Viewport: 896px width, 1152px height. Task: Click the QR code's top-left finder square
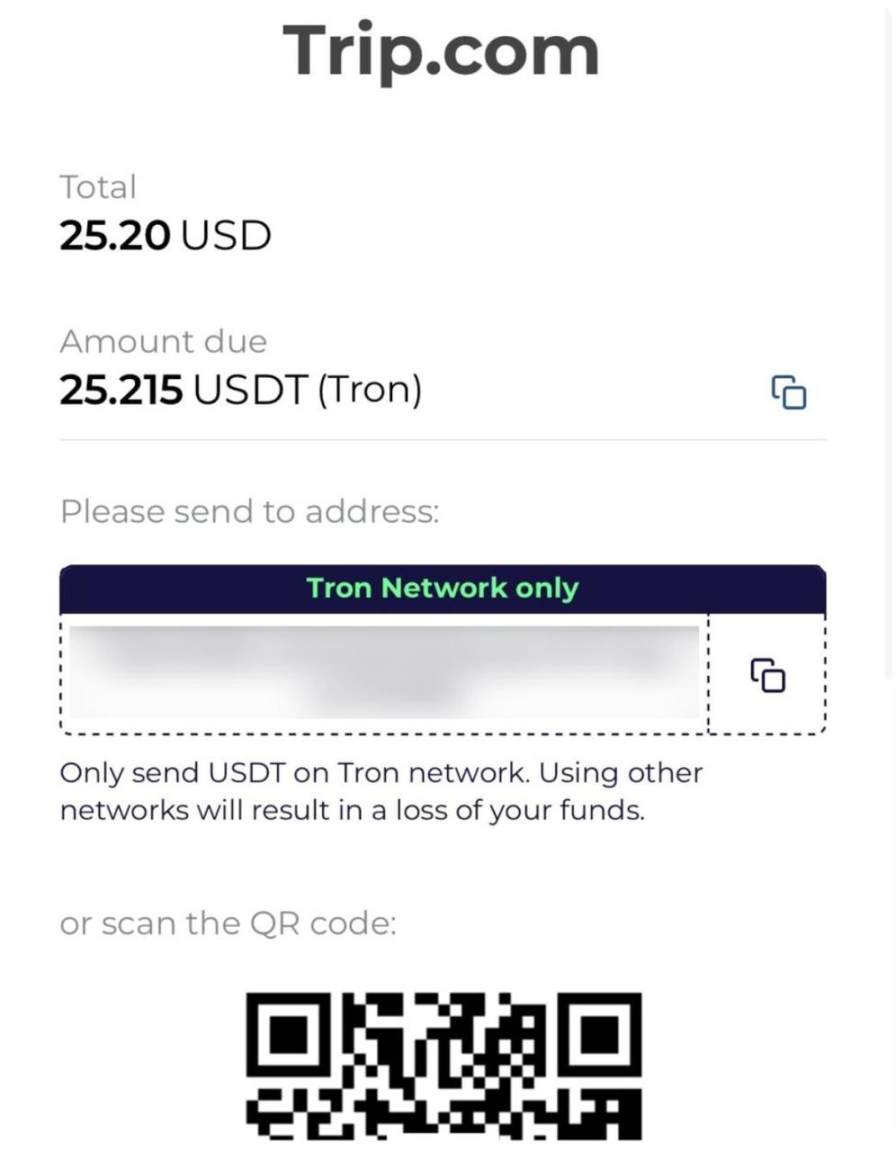tap(292, 1033)
